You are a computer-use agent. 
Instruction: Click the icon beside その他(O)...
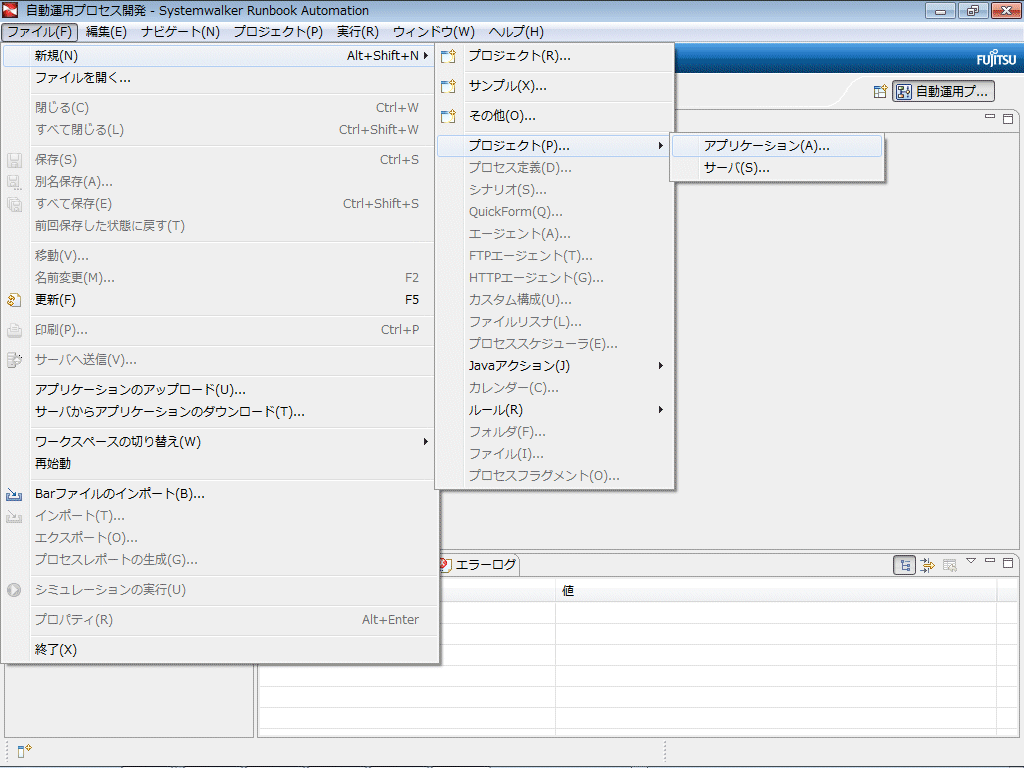pyautogui.click(x=448, y=116)
